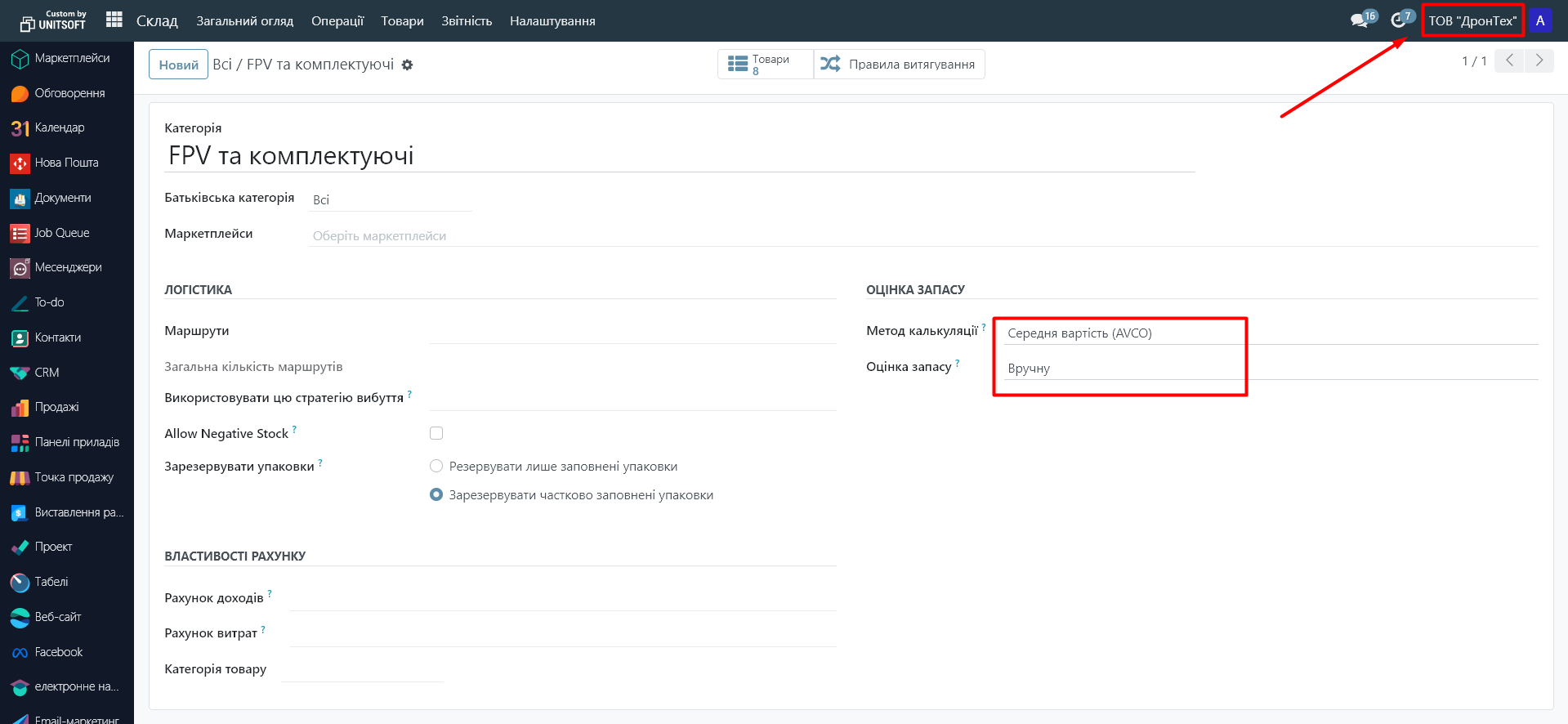The width and height of the screenshot is (1568, 724).
Task: Click the Рахунок доходів input field
Action: [x=562, y=598]
